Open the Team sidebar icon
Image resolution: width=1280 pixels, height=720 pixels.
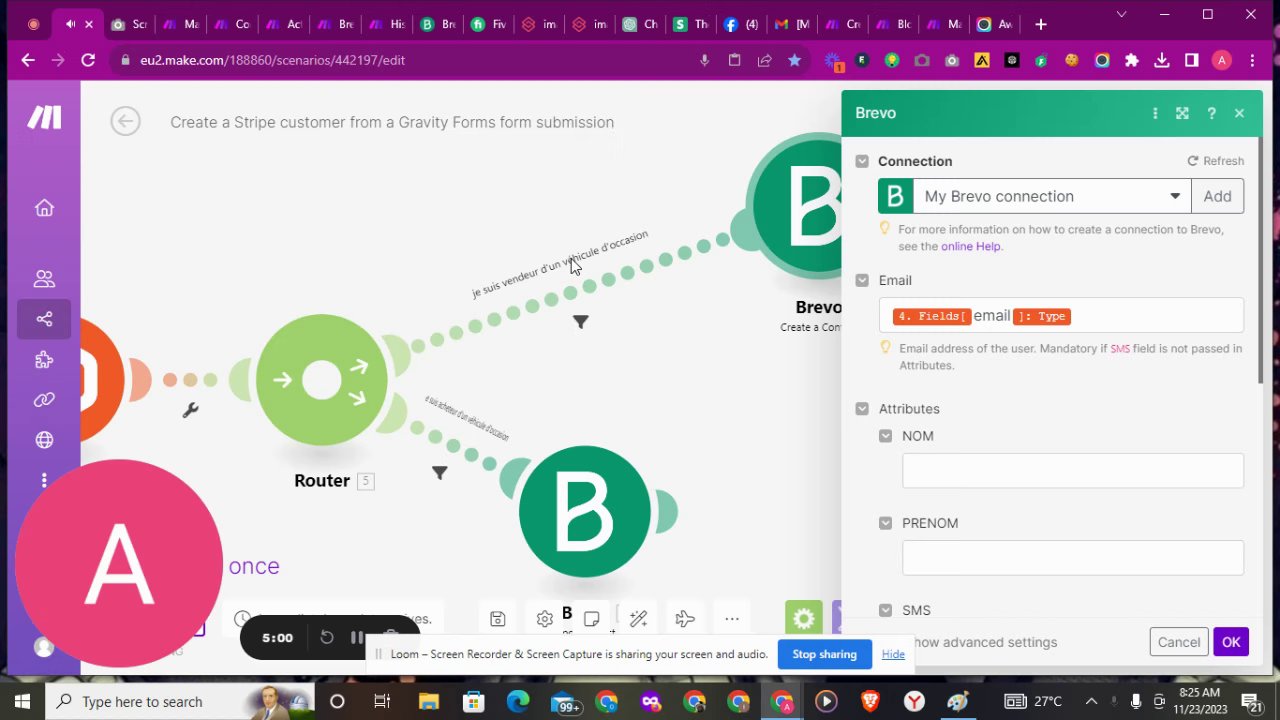coord(44,279)
